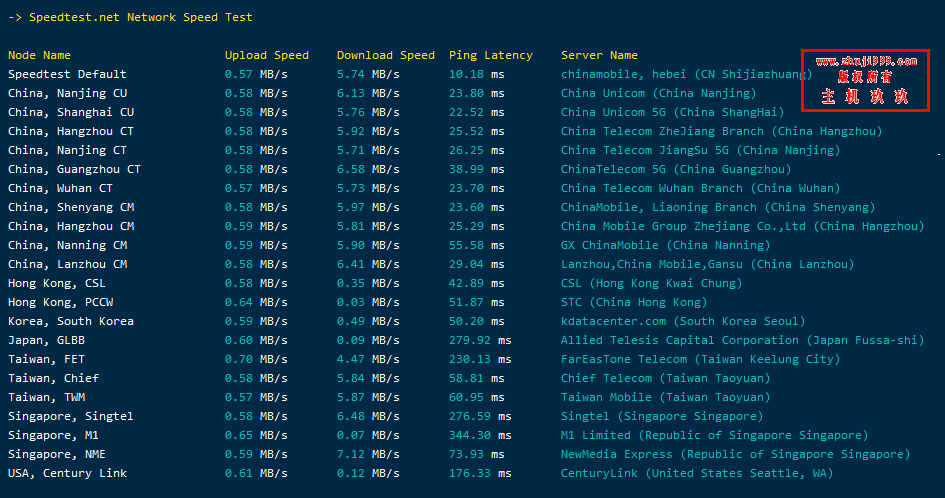Select the 'Taiwan, TWM' node name
The height and width of the screenshot is (498, 945).
(46, 397)
